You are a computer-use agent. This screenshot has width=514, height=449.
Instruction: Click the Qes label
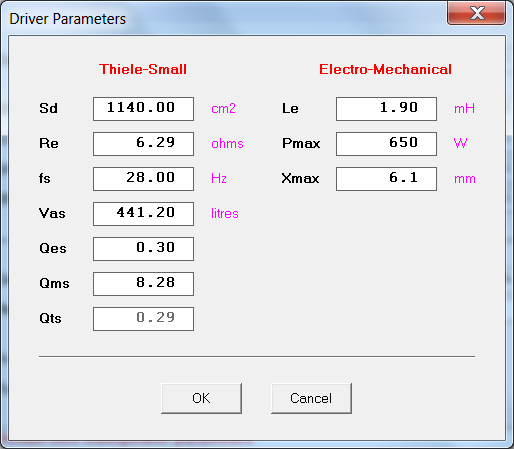(x=53, y=248)
